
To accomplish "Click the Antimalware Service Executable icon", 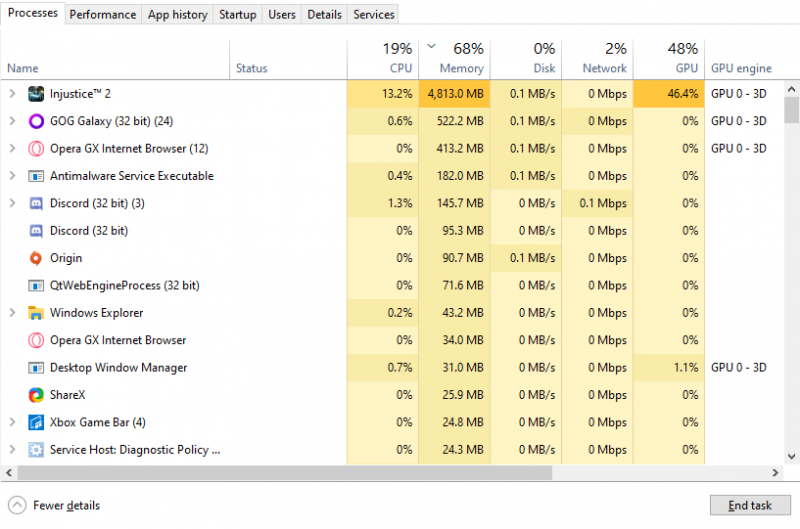I will pyautogui.click(x=36, y=176).
